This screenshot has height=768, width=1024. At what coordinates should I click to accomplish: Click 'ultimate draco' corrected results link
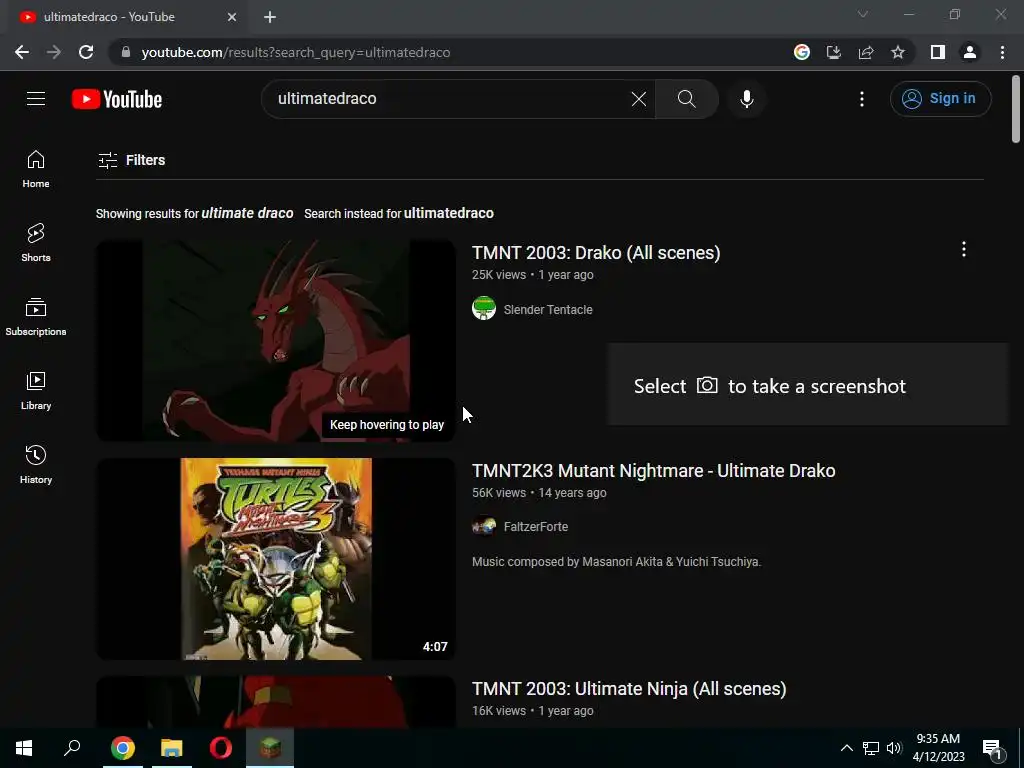247,214
